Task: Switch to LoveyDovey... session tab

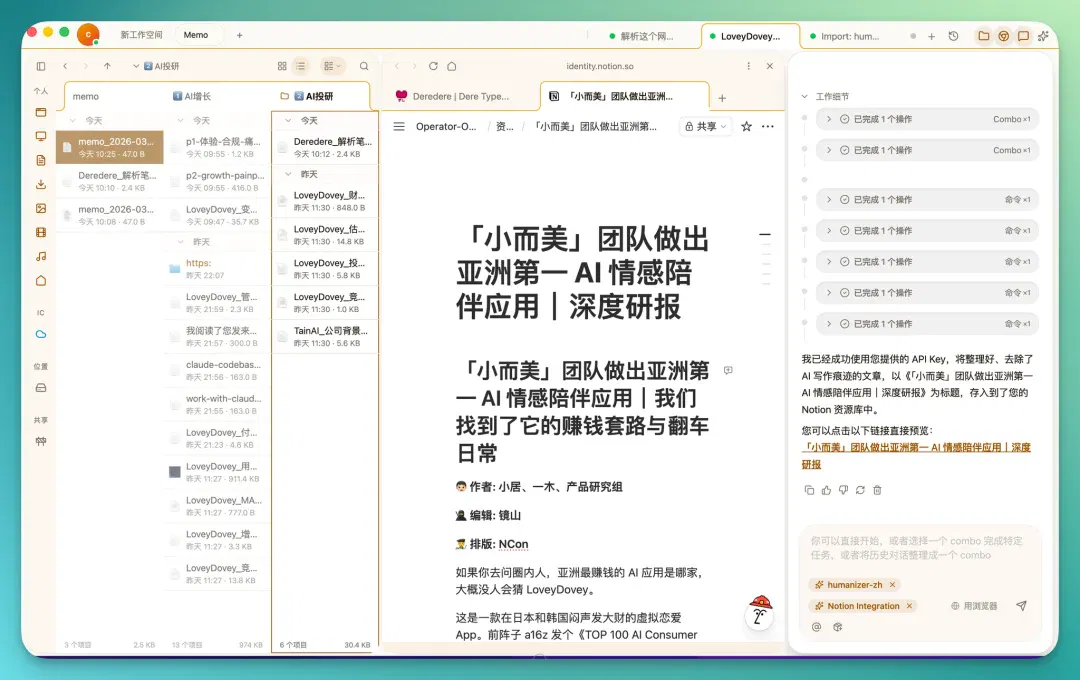Action: point(749,37)
